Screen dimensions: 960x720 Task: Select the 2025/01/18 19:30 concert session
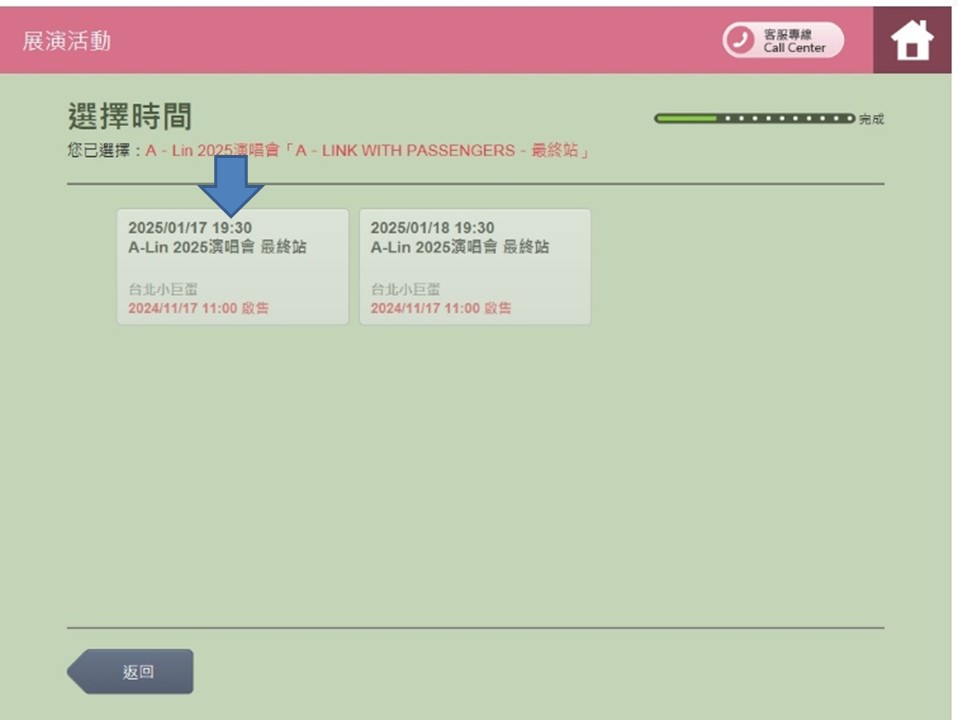(475, 267)
